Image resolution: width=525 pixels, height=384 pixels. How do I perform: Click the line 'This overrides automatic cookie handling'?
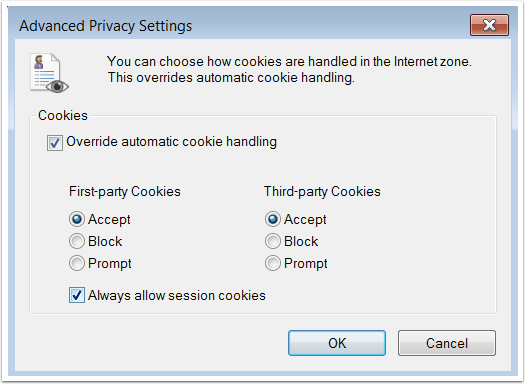[231, 78]
